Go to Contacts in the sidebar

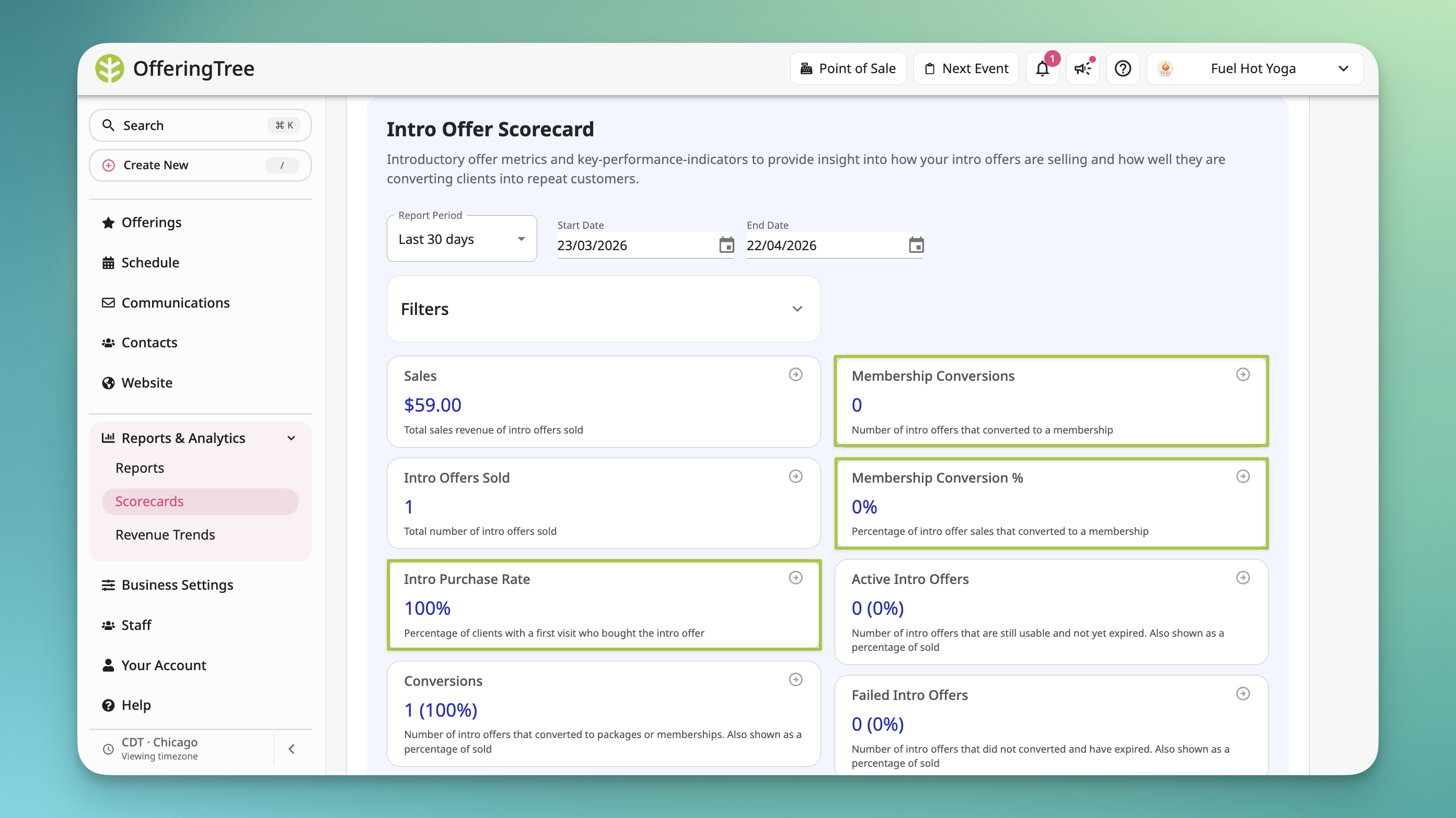point(149,343)
